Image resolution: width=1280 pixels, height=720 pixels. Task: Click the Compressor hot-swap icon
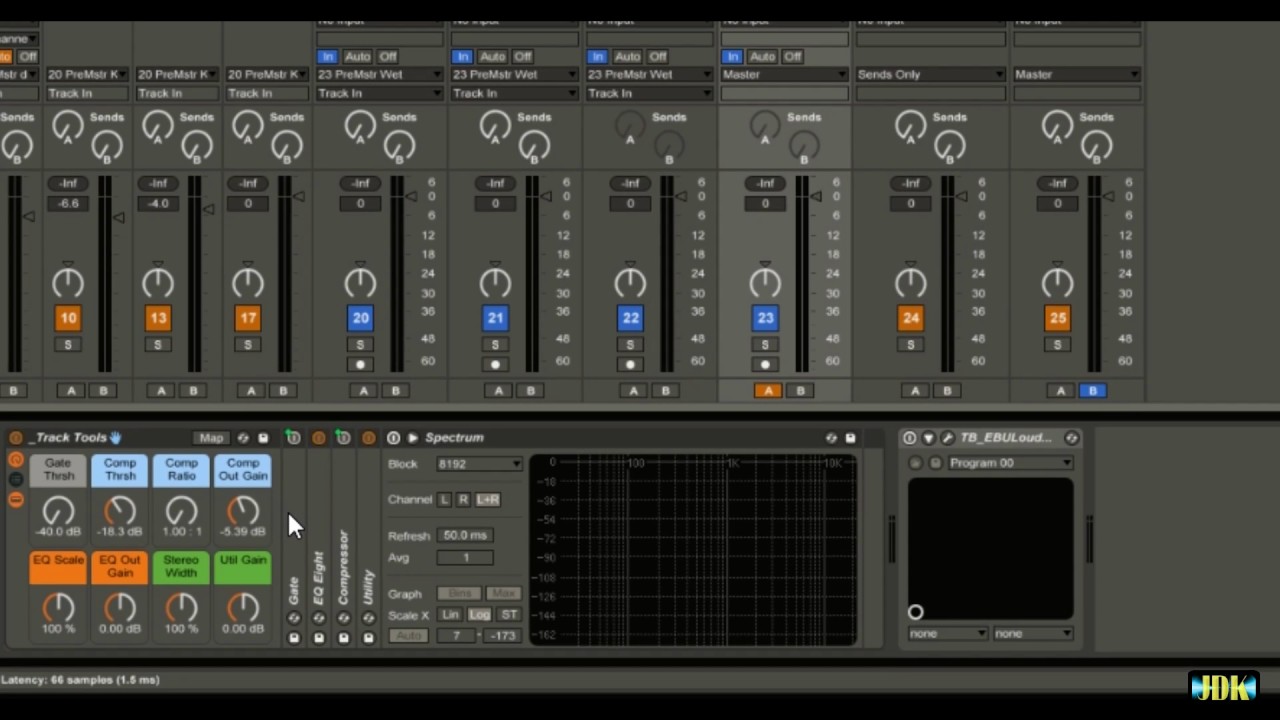point(344,618)
